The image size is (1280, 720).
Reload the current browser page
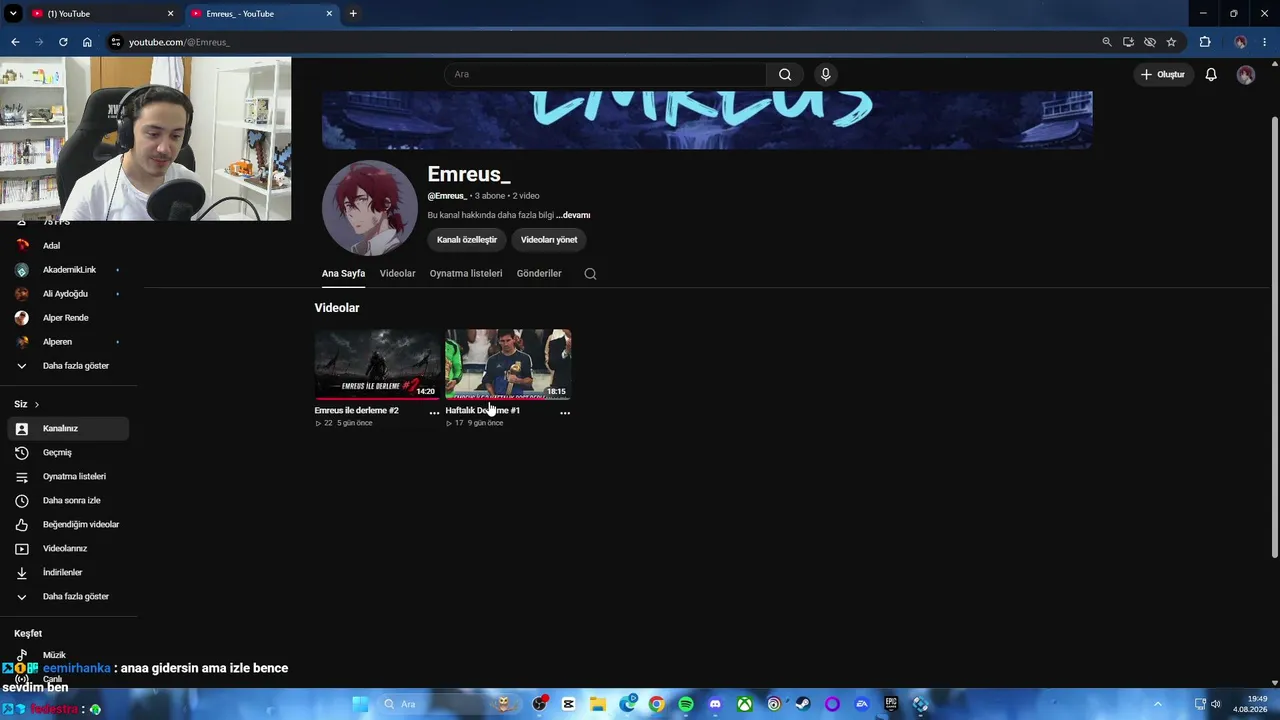point(63,42)
